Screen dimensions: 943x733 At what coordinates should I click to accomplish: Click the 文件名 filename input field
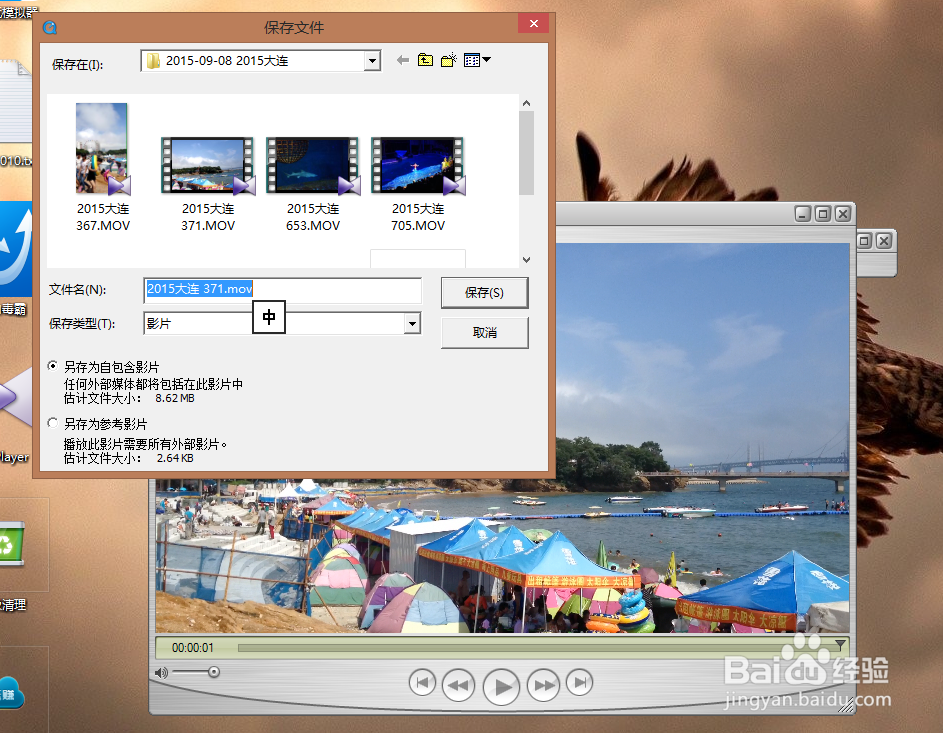283,290
